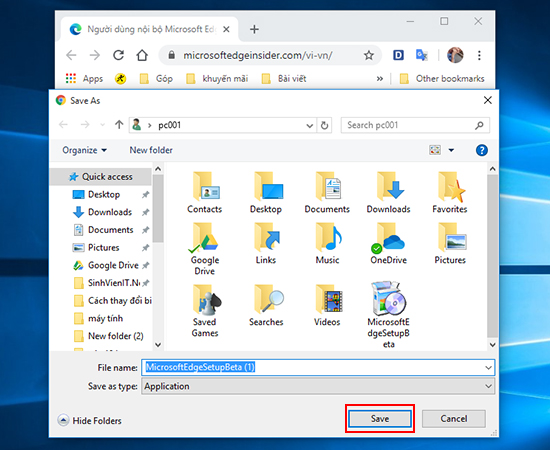Open the Documents folder in file list
Image resolution: width=550 pixels, height=450 pixels.
coord(327,193)
